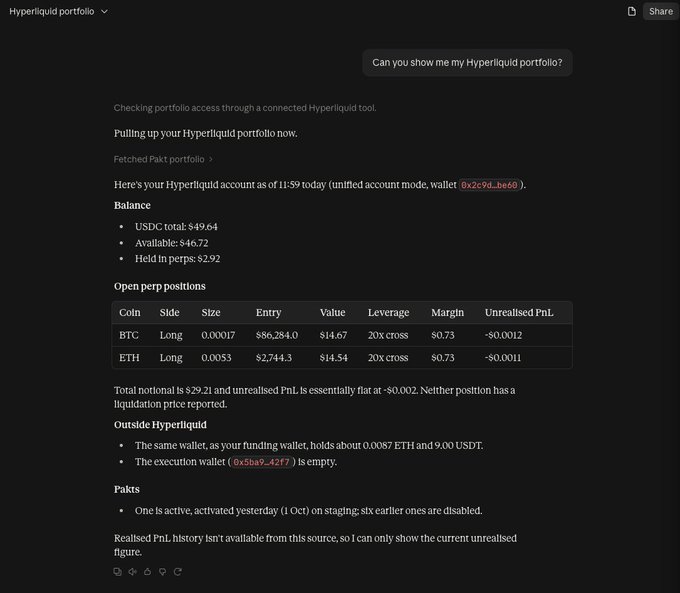Click the Unrealised PnL column header
This screenshot has height=593, width=680.
519,313
